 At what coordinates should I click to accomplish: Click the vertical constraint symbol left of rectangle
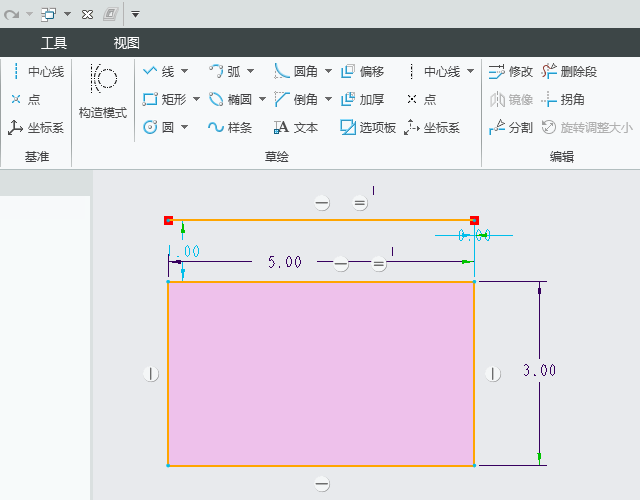click(x=151, y=373)
